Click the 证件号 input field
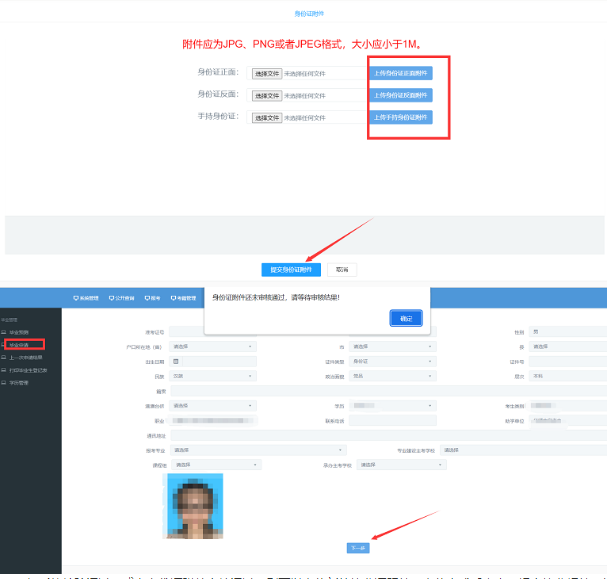 click(x=568, y=361)
